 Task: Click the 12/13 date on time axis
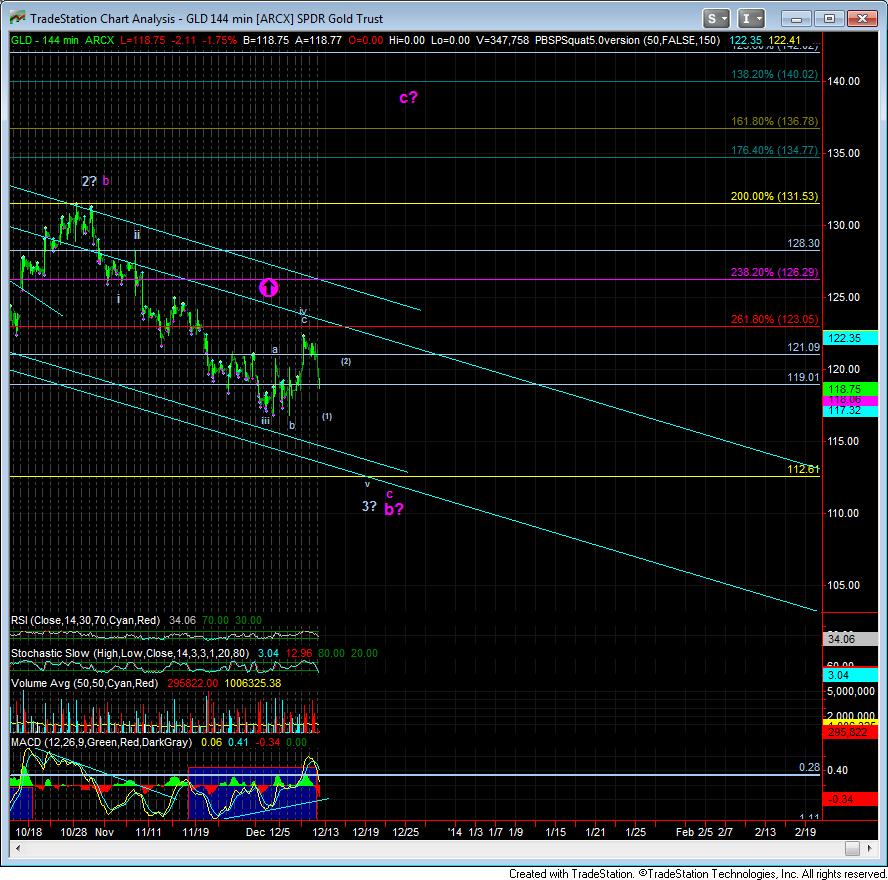326,832
